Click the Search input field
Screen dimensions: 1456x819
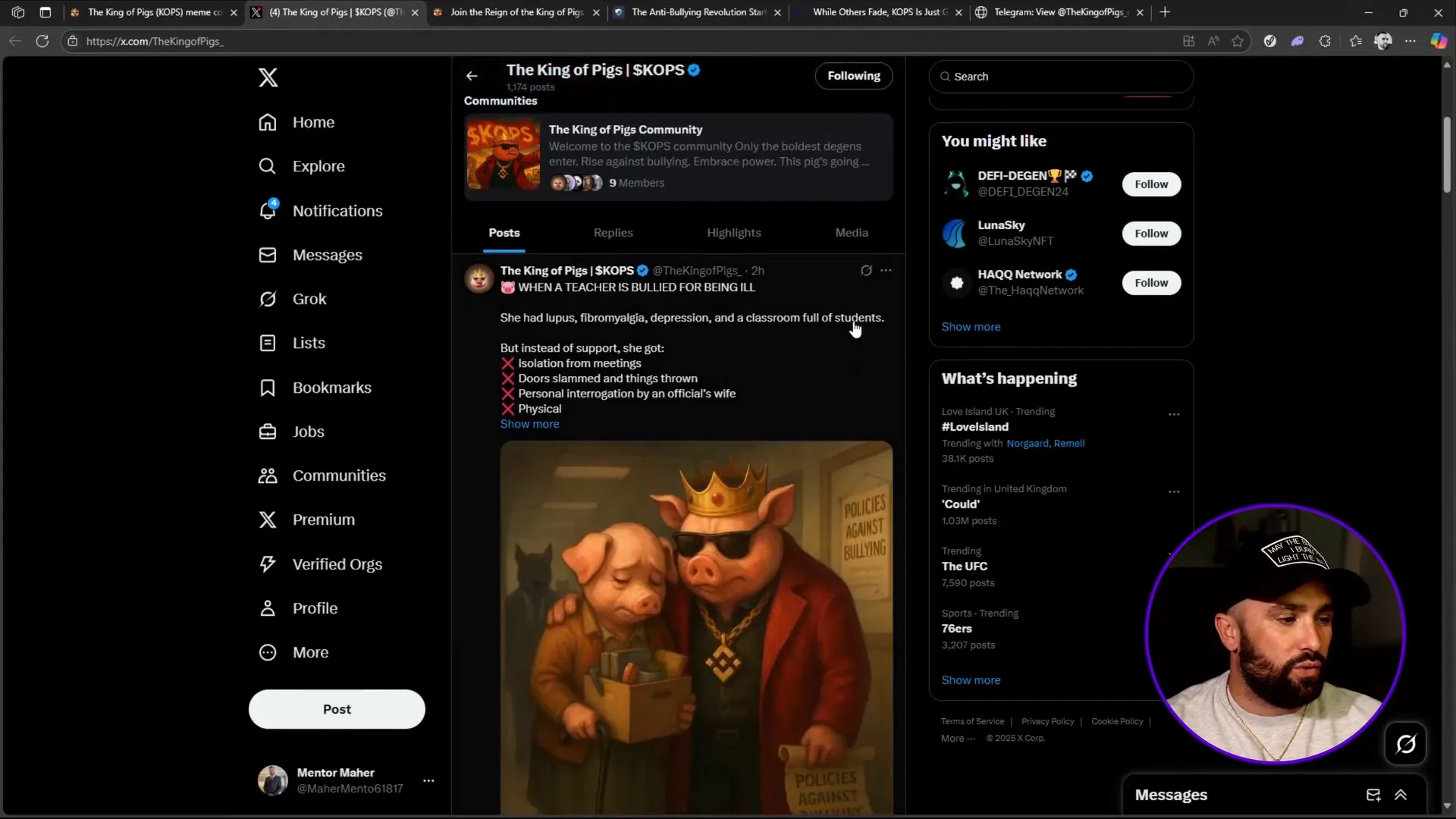[1061, 77]
